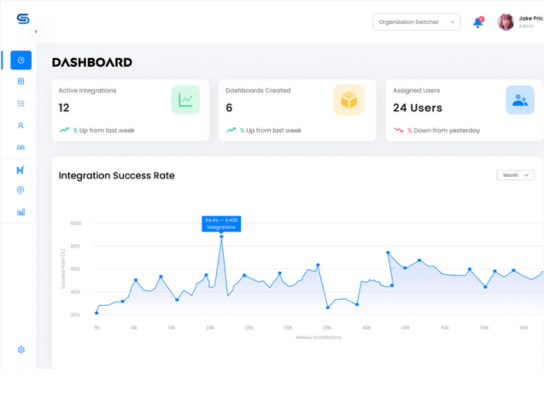Open the dashboard gauge icon in sidebar
544x400 pixels.
[21, 60]
